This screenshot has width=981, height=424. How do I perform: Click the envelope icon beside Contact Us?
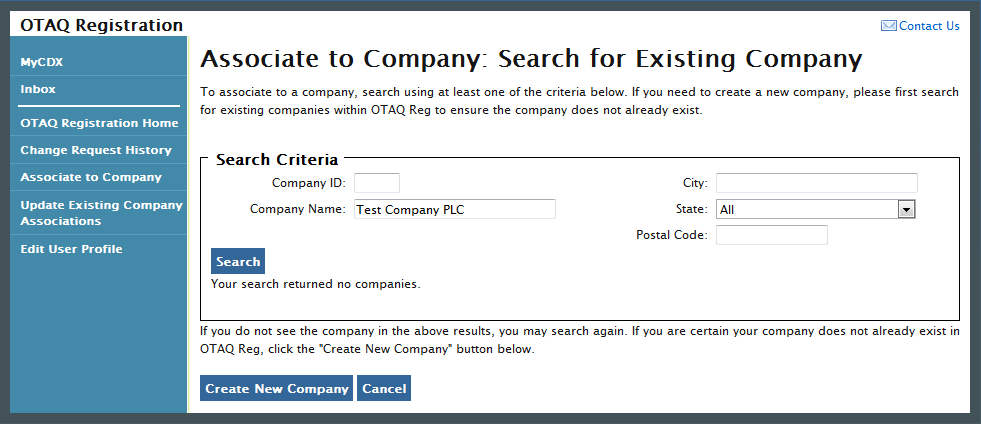[888, 26]
